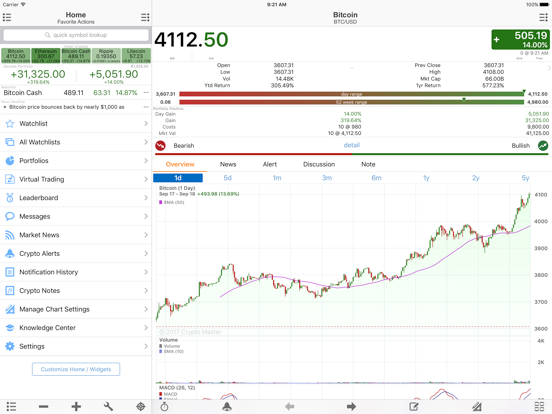Screen dimensions: 552x414
Task: Go forward with the right arrow
Action: (x=351, y=407)
